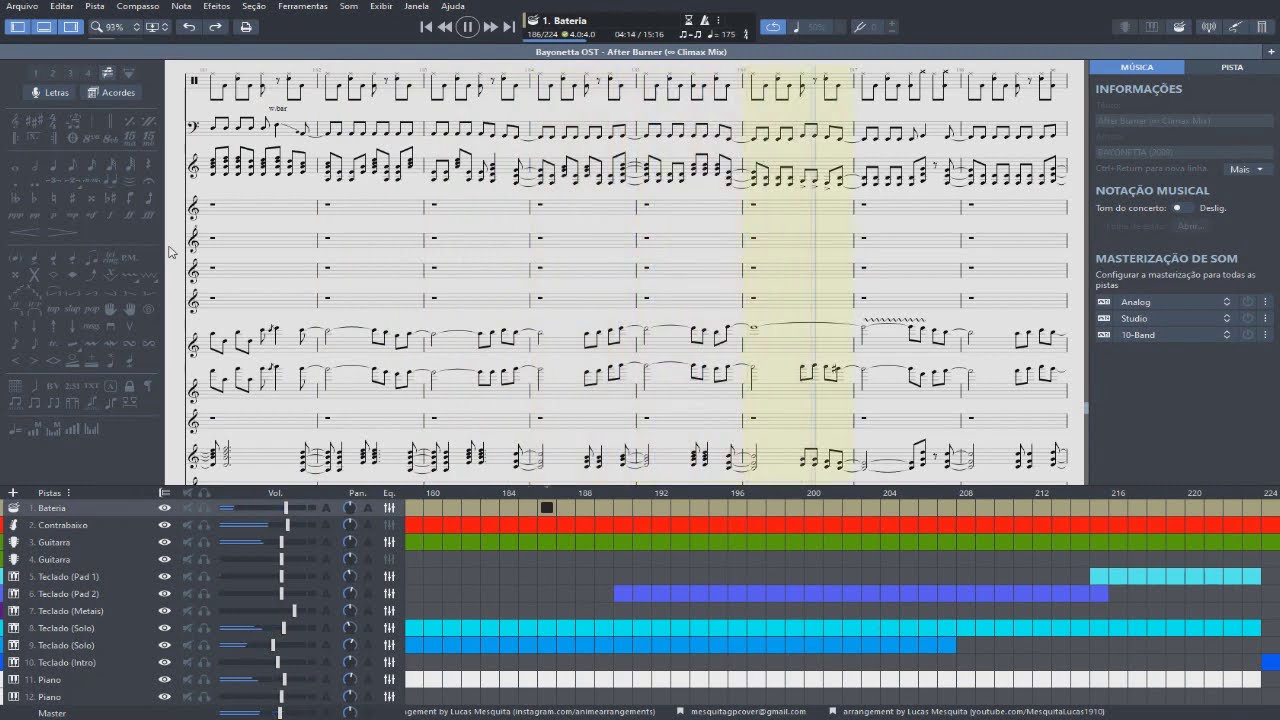Solo the Teclado (Pad 1) track
Viewport: 1280px width, 720px height.
point(204,577)
